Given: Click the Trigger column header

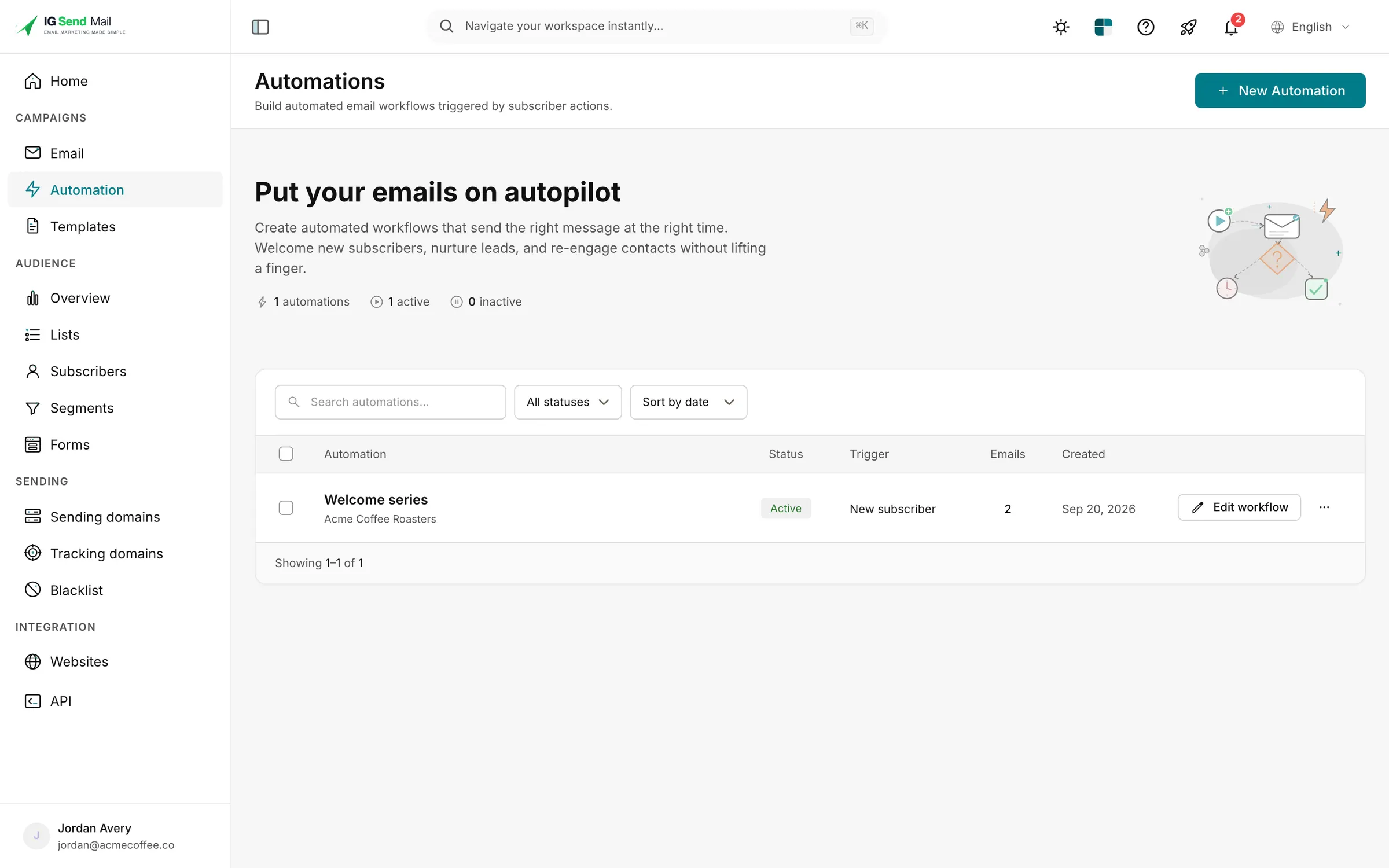Looking at the screenshot, I should (869, 454).
